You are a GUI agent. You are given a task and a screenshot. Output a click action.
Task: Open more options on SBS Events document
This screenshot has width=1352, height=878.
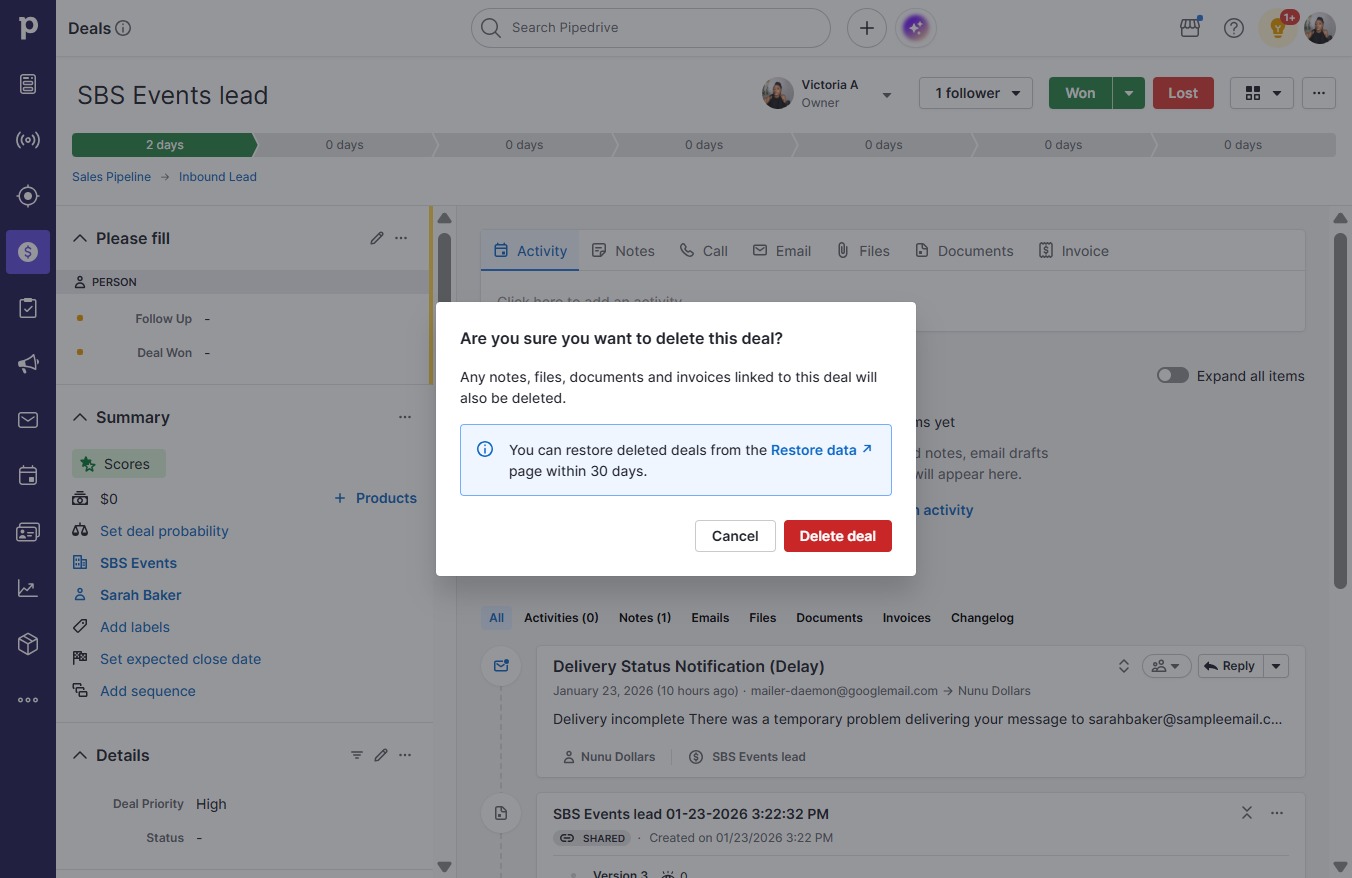1277,813
